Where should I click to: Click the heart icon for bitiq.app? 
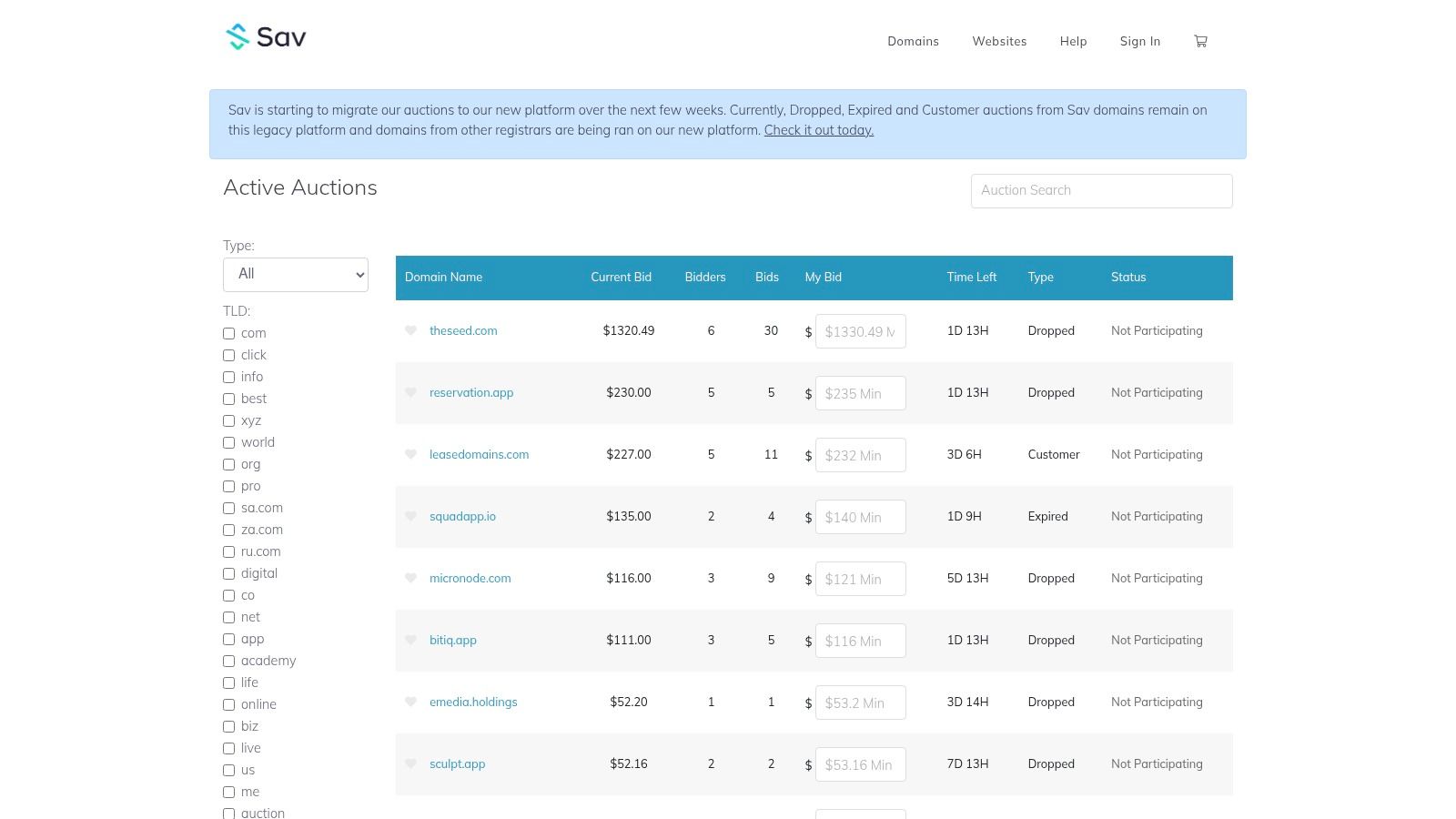tap(410, 640)
